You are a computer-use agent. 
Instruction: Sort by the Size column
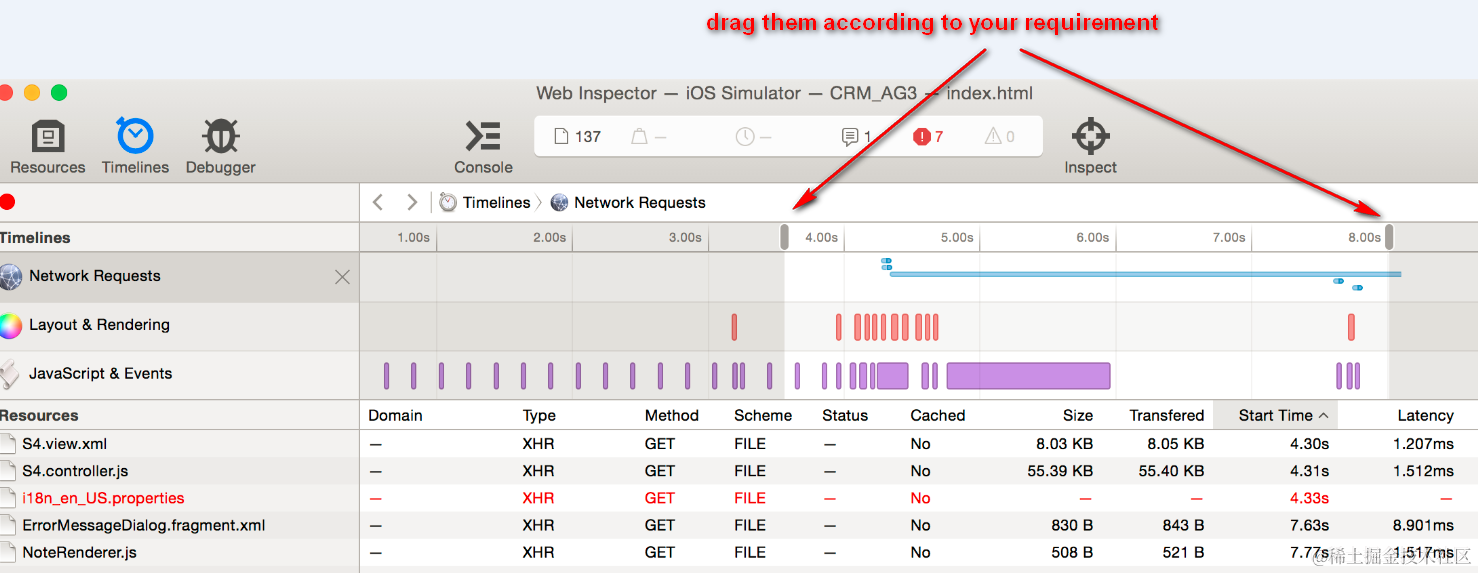[x=1078, y=415]
